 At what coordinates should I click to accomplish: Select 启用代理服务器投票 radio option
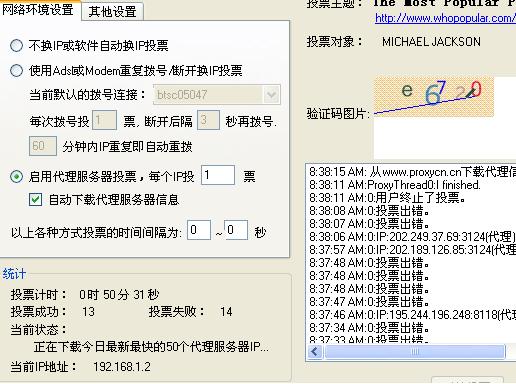click(x=16, y=177)
